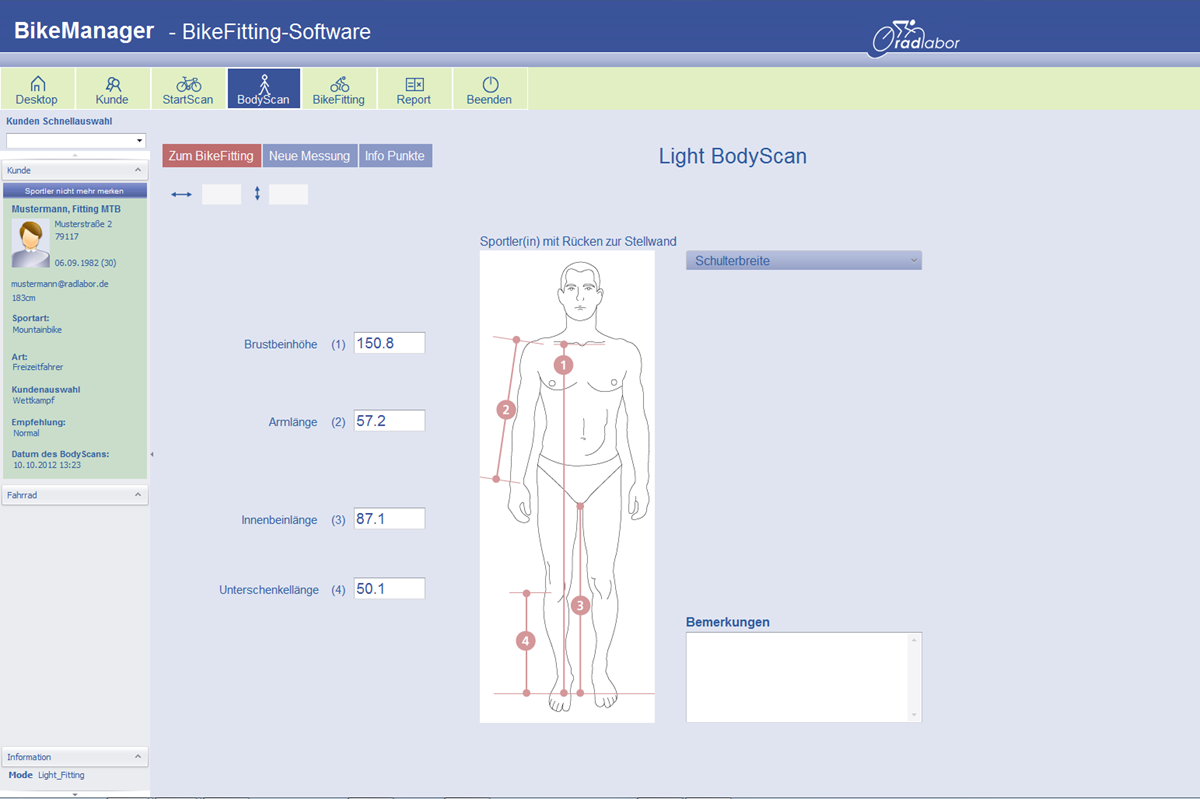
Task: Select the Innenbeinlänge input field
Action: point(390,519)
